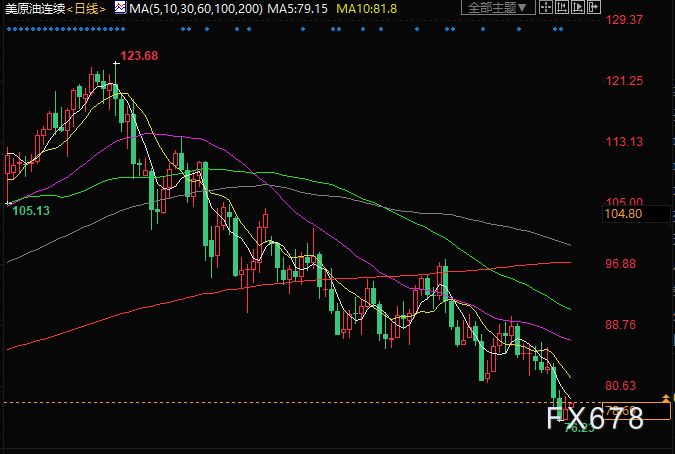
Task: Open the MA indicator chart icon
Action: (x=121, y=7)
